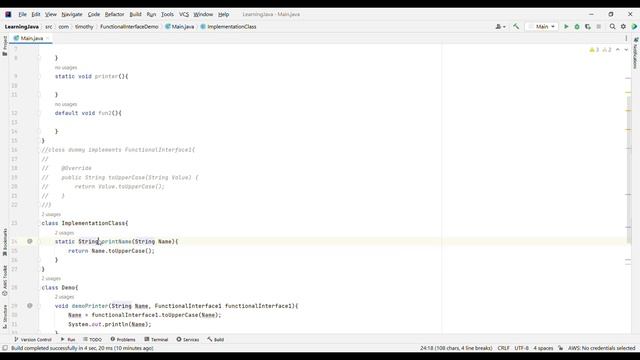This screenshot has height=360, width=640.
Task: Open the Window menu
Action: 203,14
